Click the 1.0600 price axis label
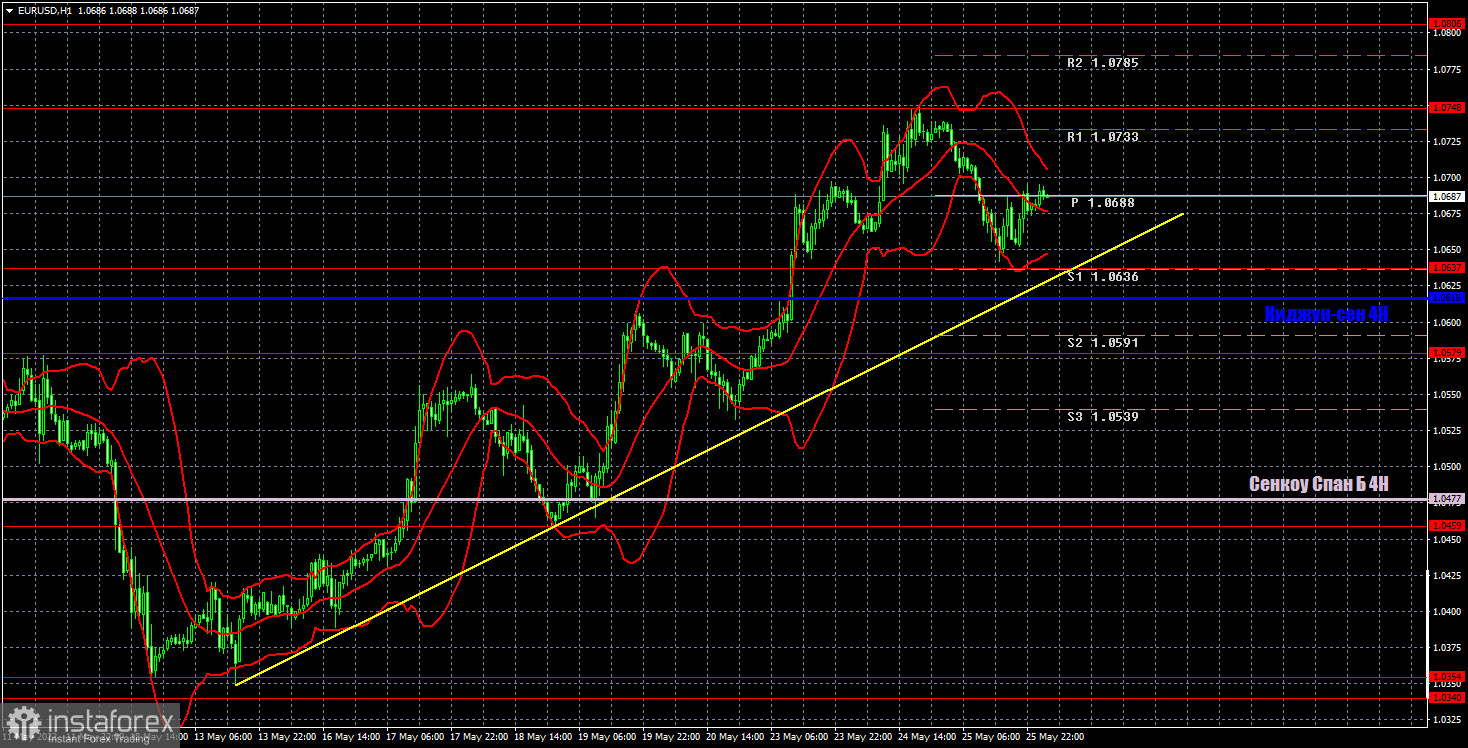Screen dimensions: 1468x748 pyautogui.click(x=1447, y=322)
